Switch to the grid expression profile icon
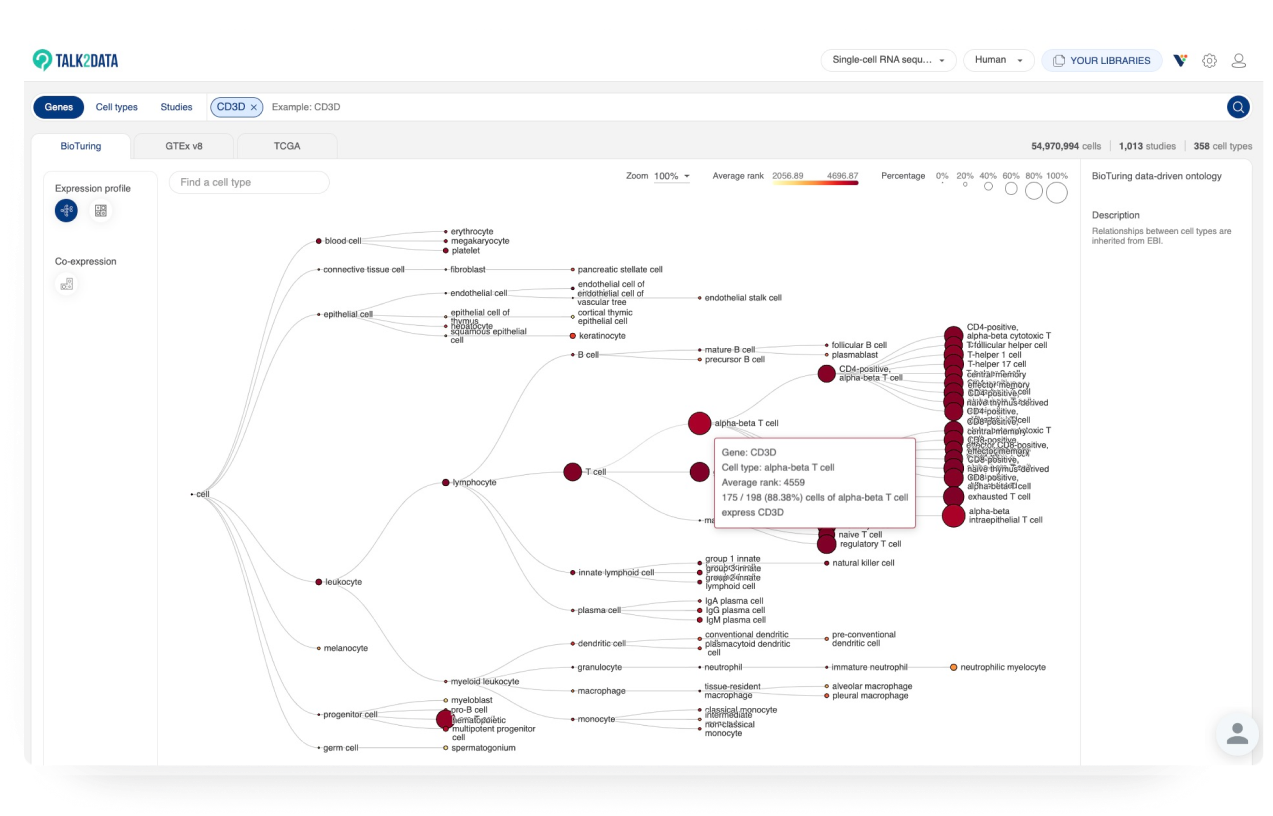This screenshot has height=816, width=1273. point(100,210)
